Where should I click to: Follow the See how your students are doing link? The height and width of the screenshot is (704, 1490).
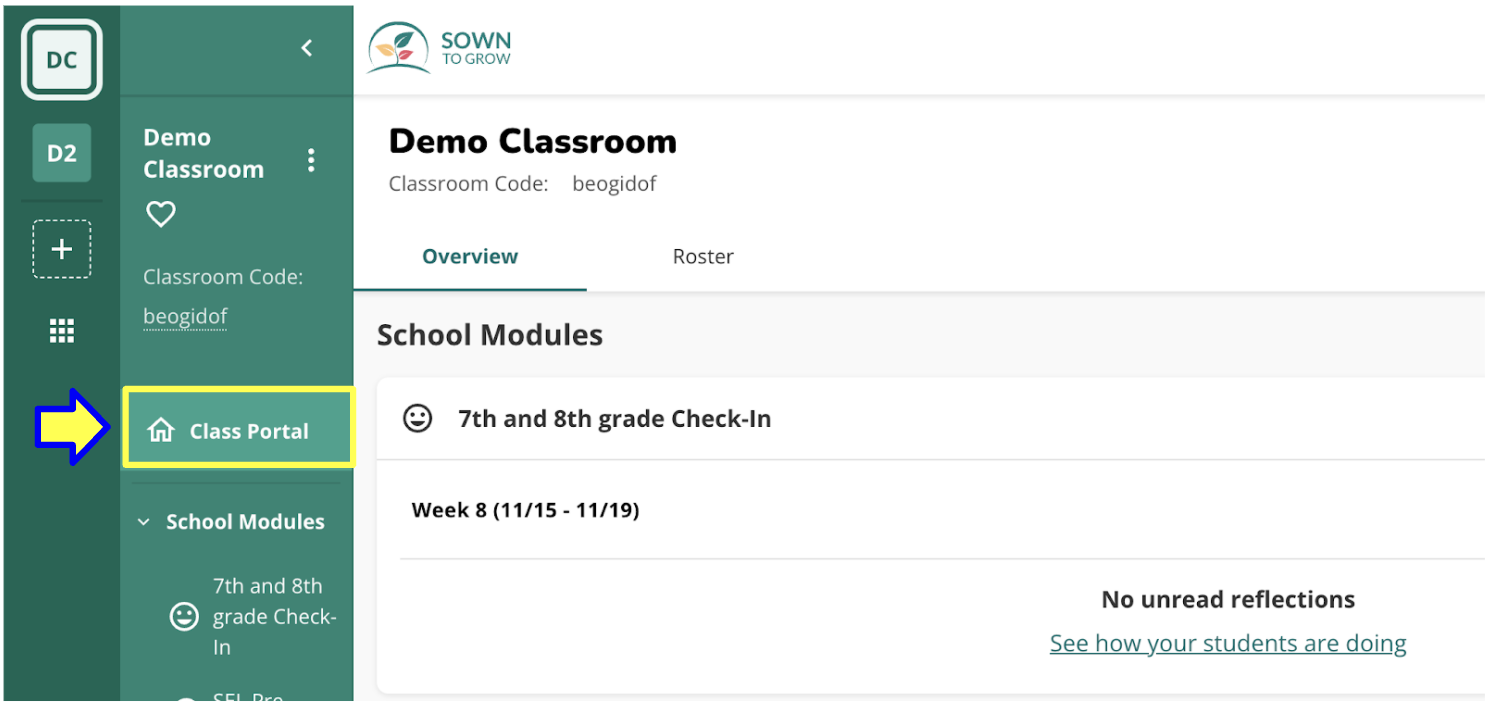(1228, 643)
